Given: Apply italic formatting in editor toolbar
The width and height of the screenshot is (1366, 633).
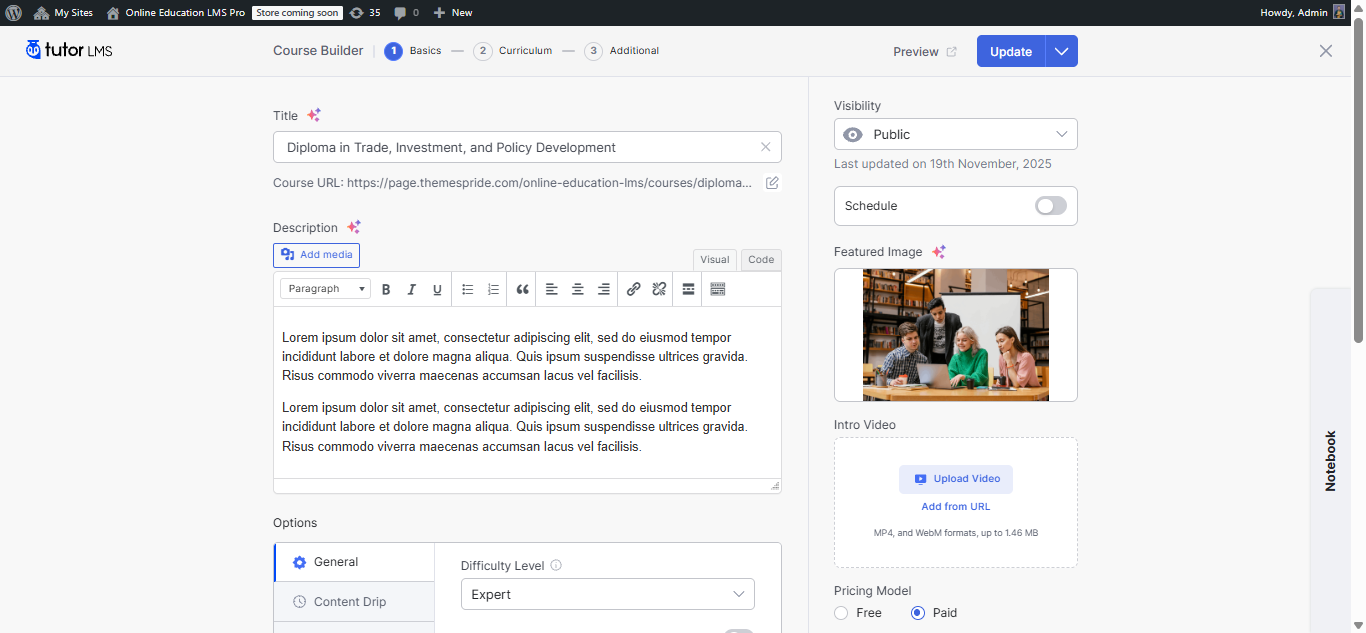Looking at the screenshot, I should [x=411, y=289].
